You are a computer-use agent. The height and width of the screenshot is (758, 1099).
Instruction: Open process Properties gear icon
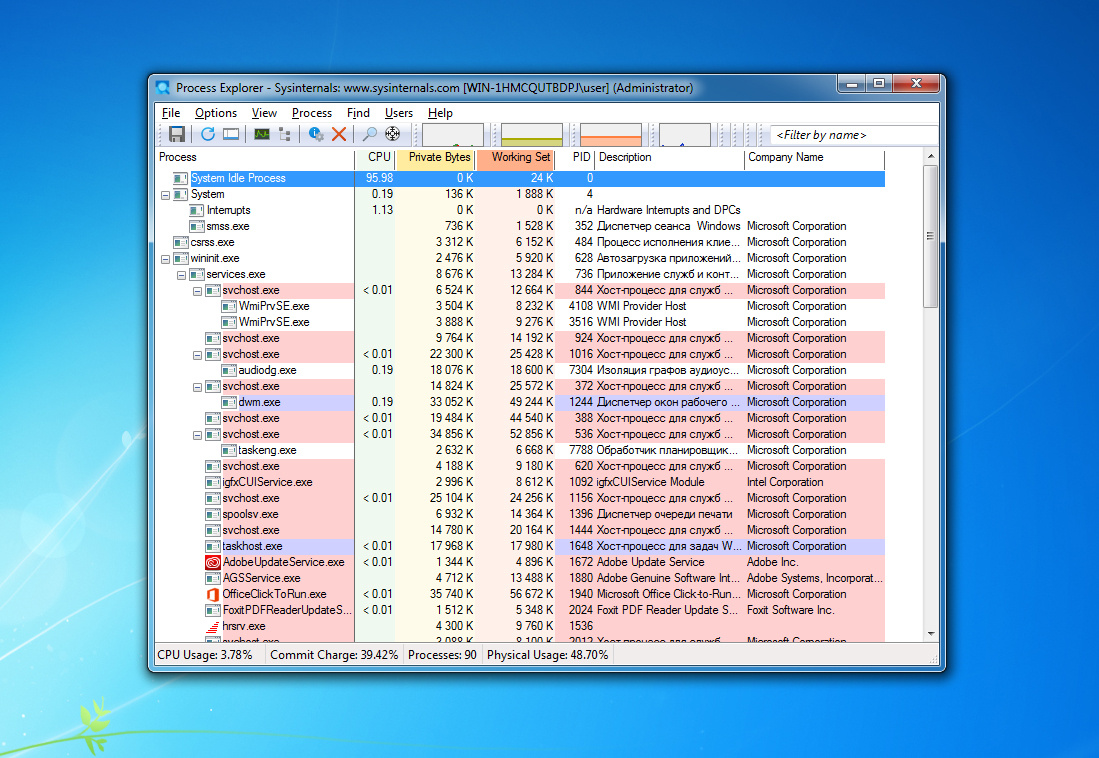pos(316,134)
